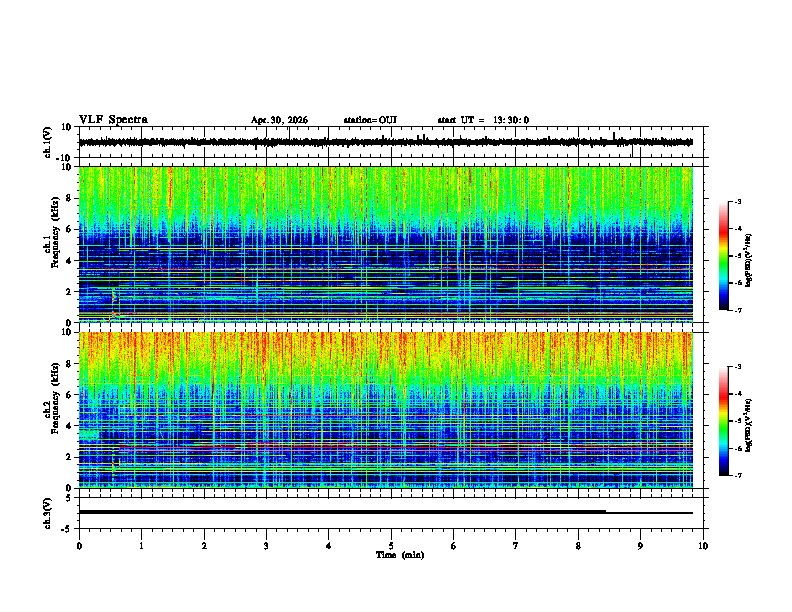Click the ch.3(V) axis label
The width and height of the screenshot is (792, 612).
pyautogui.click(x=48, y=513)
